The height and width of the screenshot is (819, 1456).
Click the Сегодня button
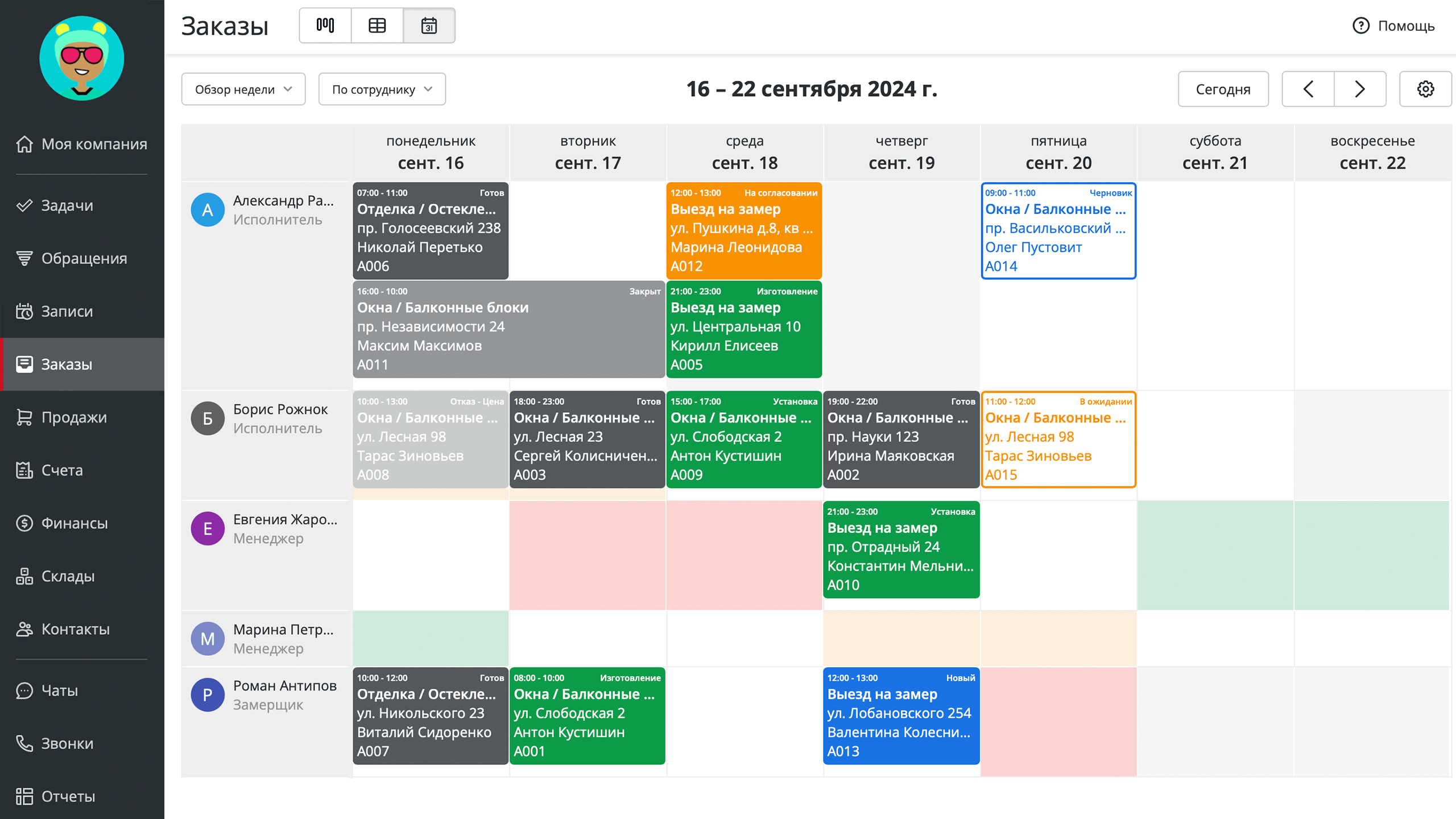click(x=1223, y=89)
